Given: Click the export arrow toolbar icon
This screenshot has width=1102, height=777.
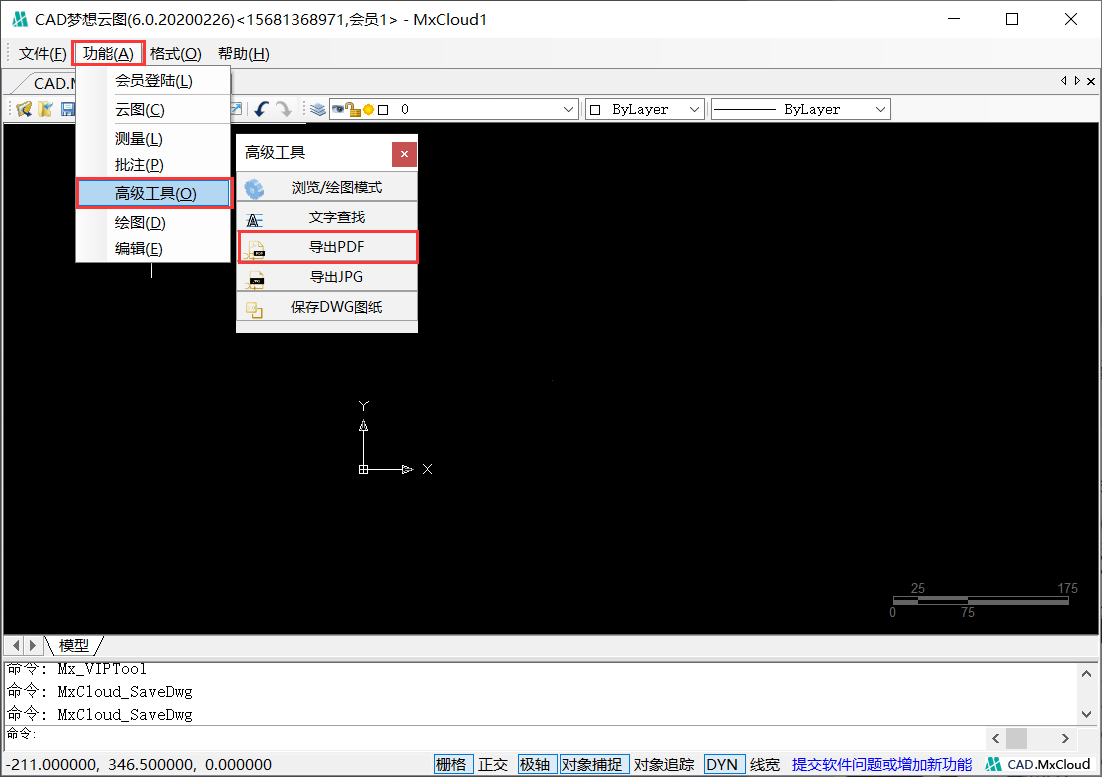Looking at the screenshot, I should [236, 109].
